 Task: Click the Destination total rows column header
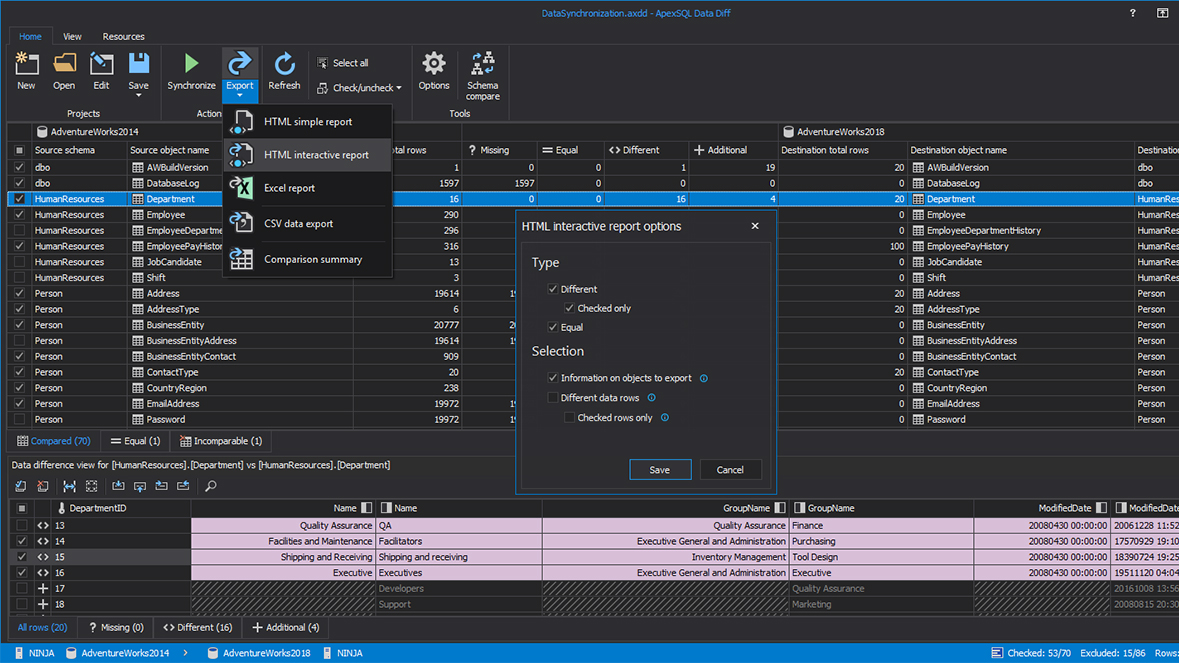click(842, 150)
